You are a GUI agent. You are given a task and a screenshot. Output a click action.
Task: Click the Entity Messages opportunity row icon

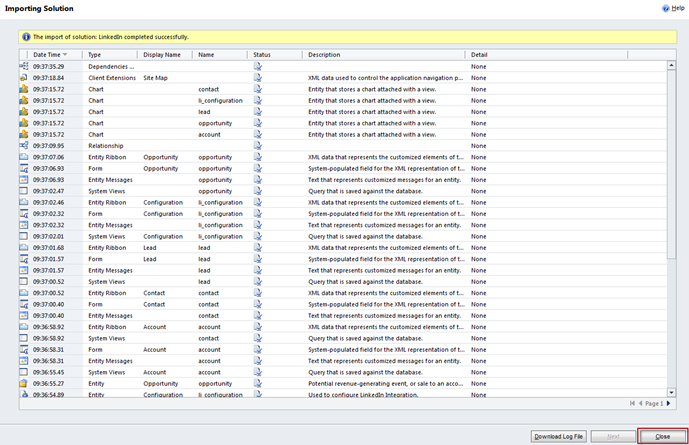point(24,180)
